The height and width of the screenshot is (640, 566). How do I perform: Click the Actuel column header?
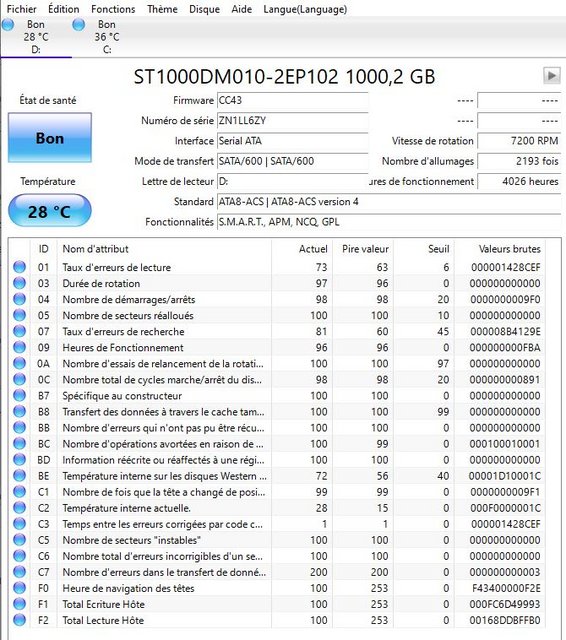[x=302, y=249]
